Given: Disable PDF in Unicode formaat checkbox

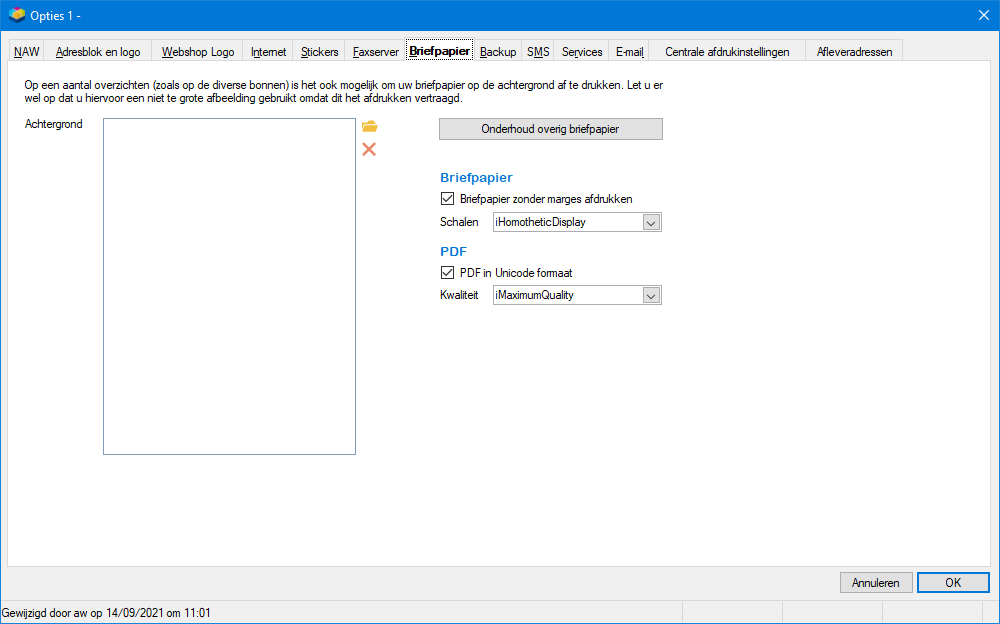Looking at the screenshot, I should click(448, 272).
